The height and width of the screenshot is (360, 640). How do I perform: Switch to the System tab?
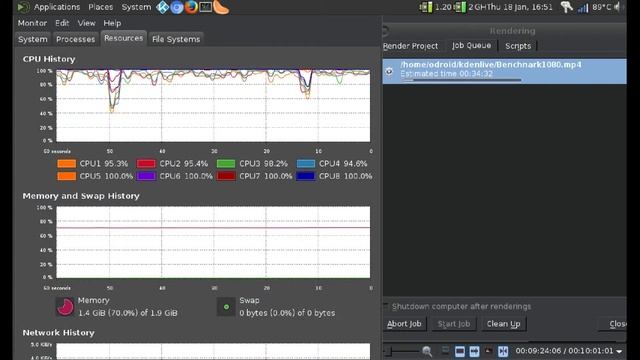(x=33, y=39)
